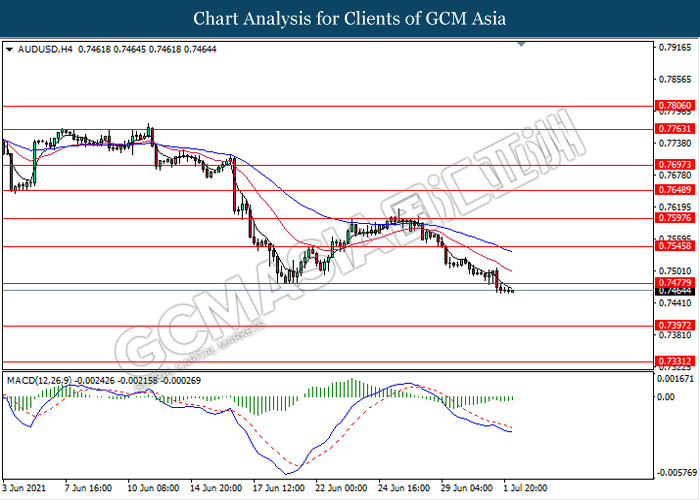The height and width of the screenshot is (500, 700).
Task: Click the current price 0.74644 label
Action: [675, 291]
